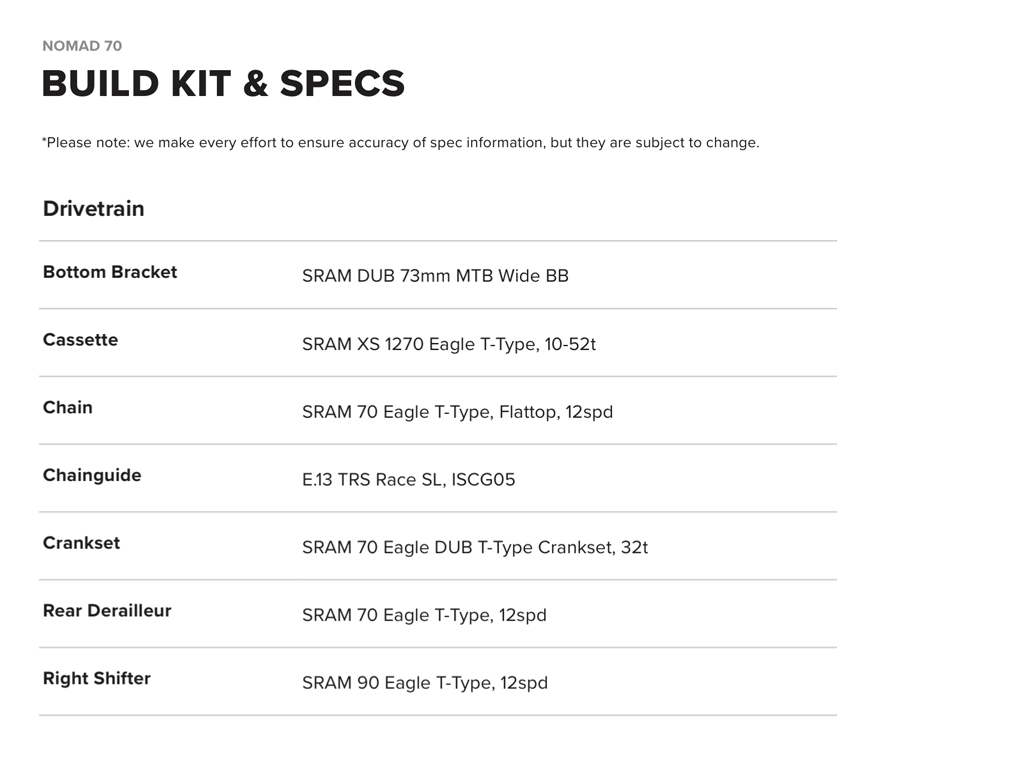
Task: Click the SRAM DUB 73mm MTB Wide BB spec
Action: tap(435, 276)
